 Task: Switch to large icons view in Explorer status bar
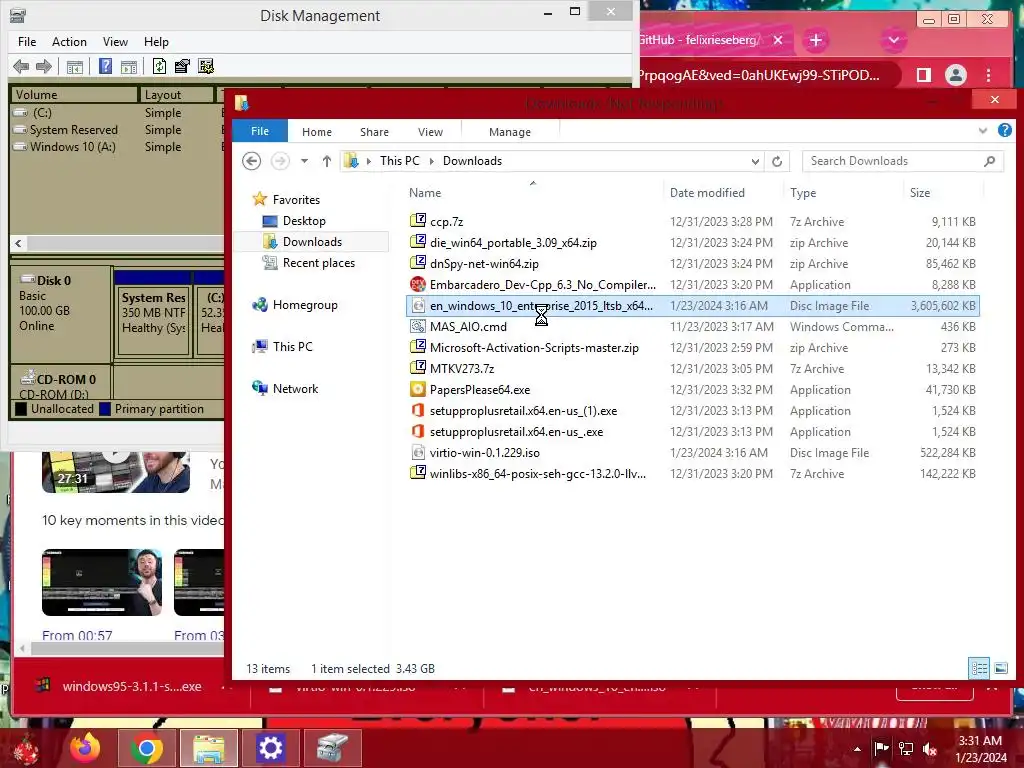point(1000,668)
